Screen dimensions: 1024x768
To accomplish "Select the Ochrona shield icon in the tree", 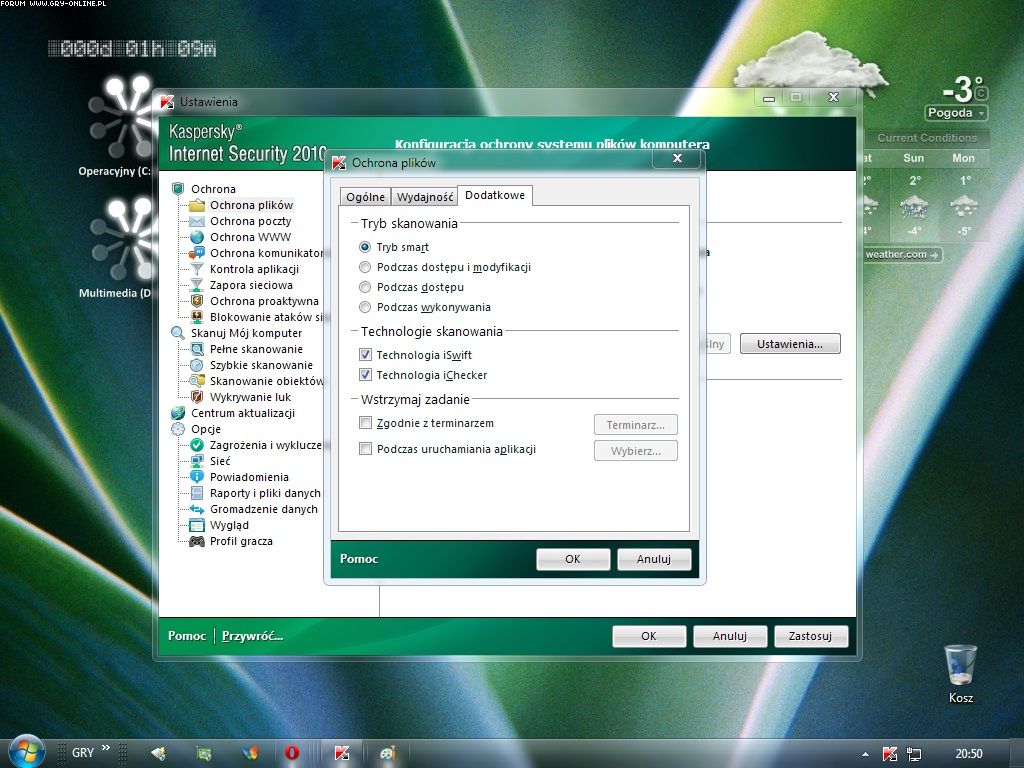I will click(x=178, y=189).
